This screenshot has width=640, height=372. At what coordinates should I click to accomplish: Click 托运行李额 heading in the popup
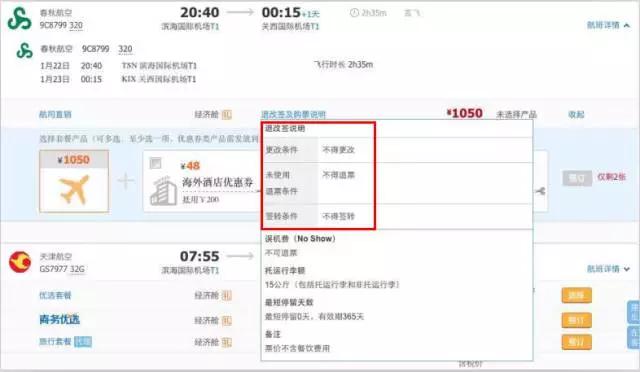[285, 271]
